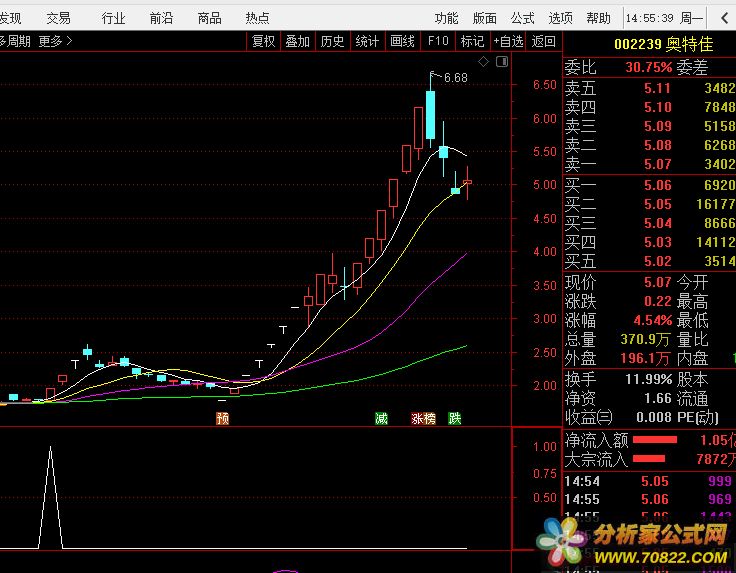The width and height of the screenshot is (736, 573).
Task: Click the 买五 price 5.02
Action: click(x=658, y=261)
